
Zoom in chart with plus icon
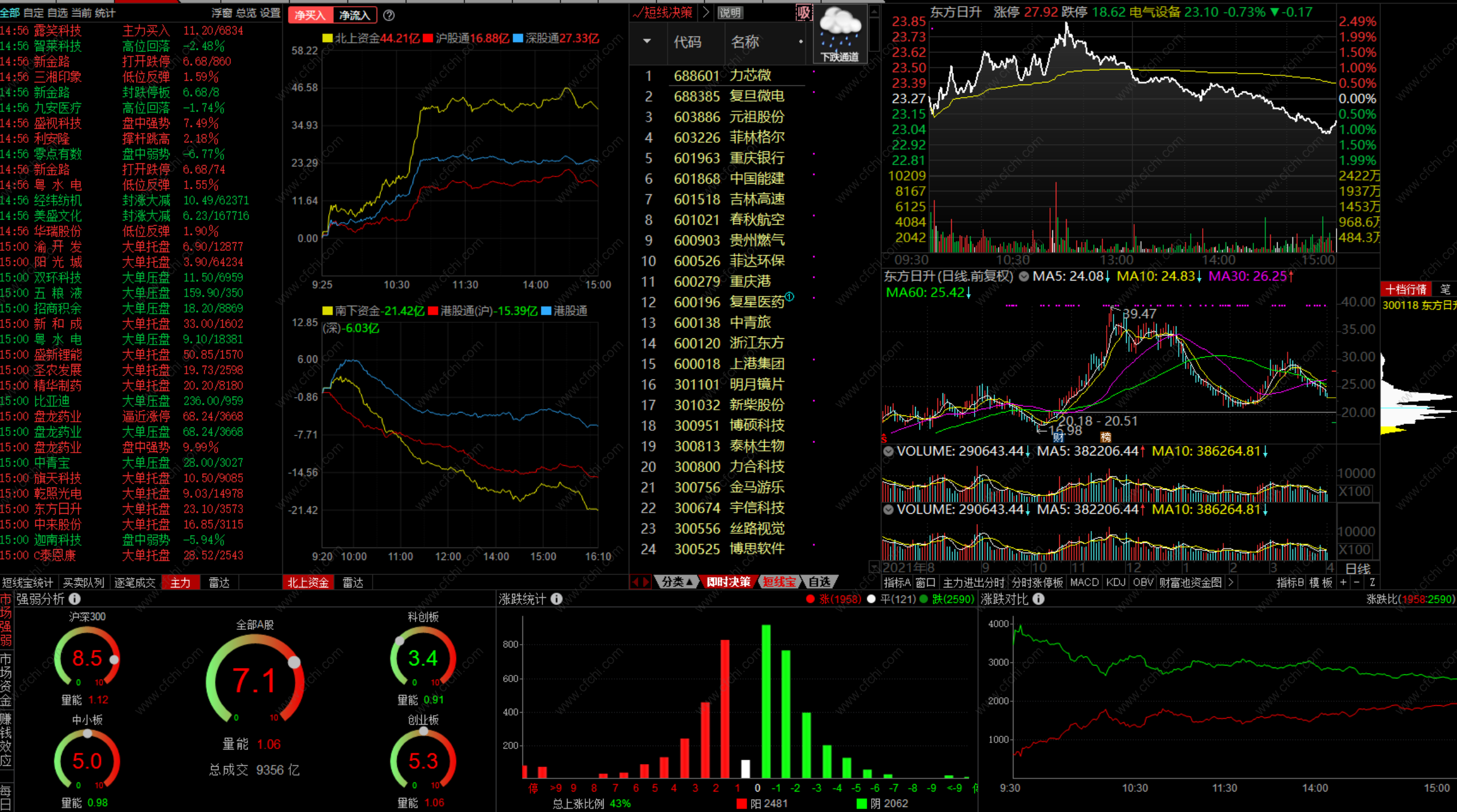(1343, 582)
